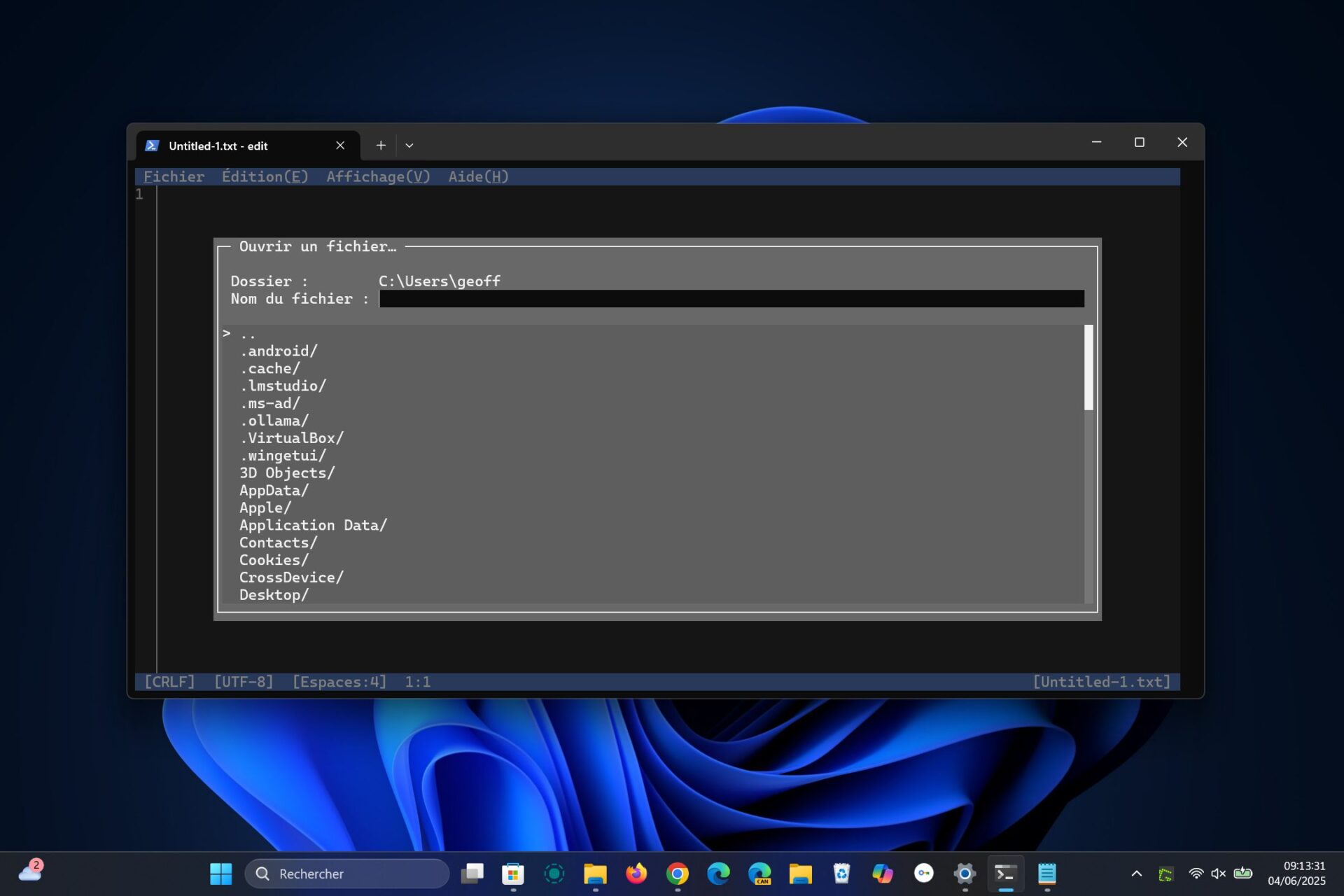The height and width of the screenshot is (896, 1344).
Task: Launch Google Chrome from the taskbar
Action: (x=678, y=874)
